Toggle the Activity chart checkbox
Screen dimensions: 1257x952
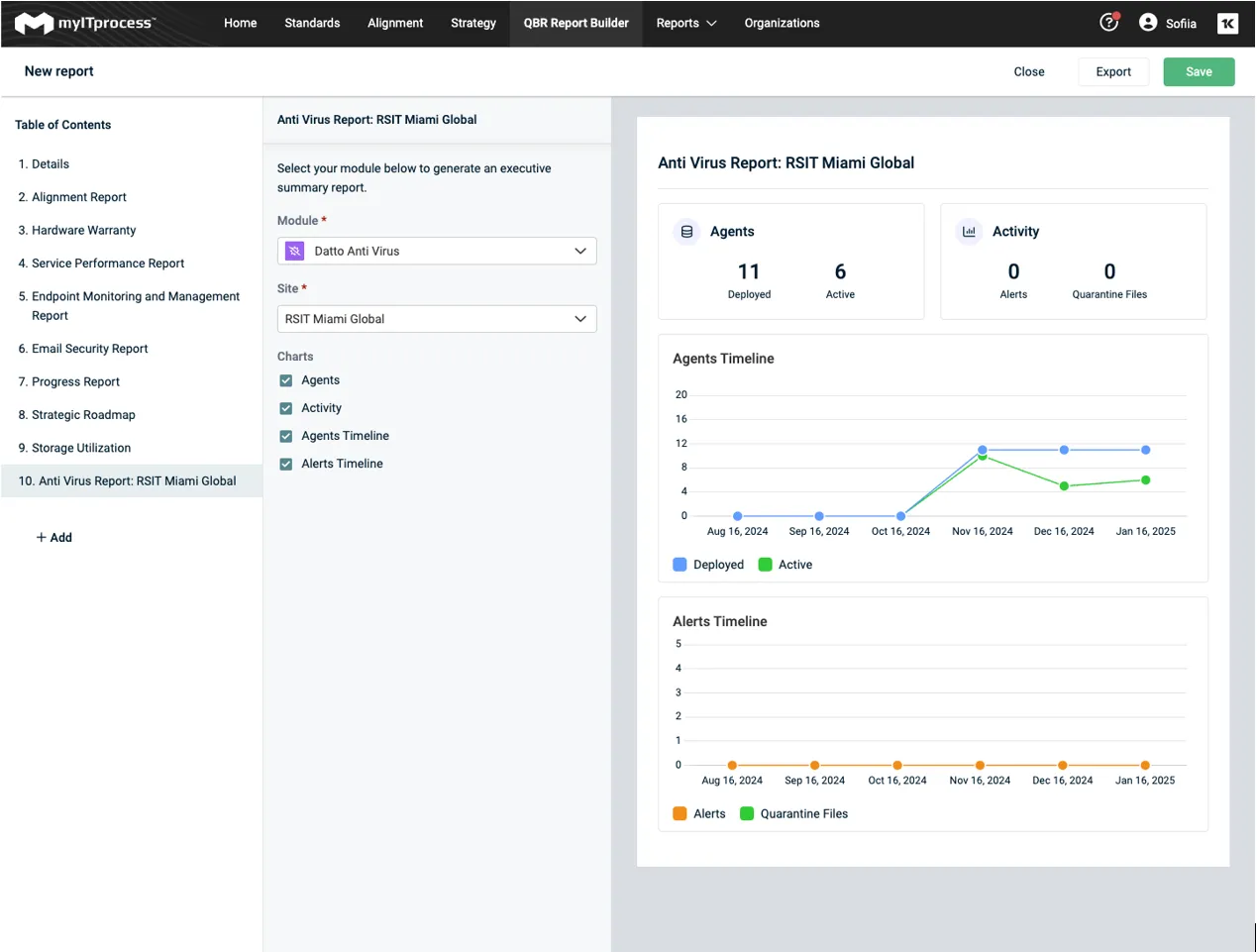286,408
